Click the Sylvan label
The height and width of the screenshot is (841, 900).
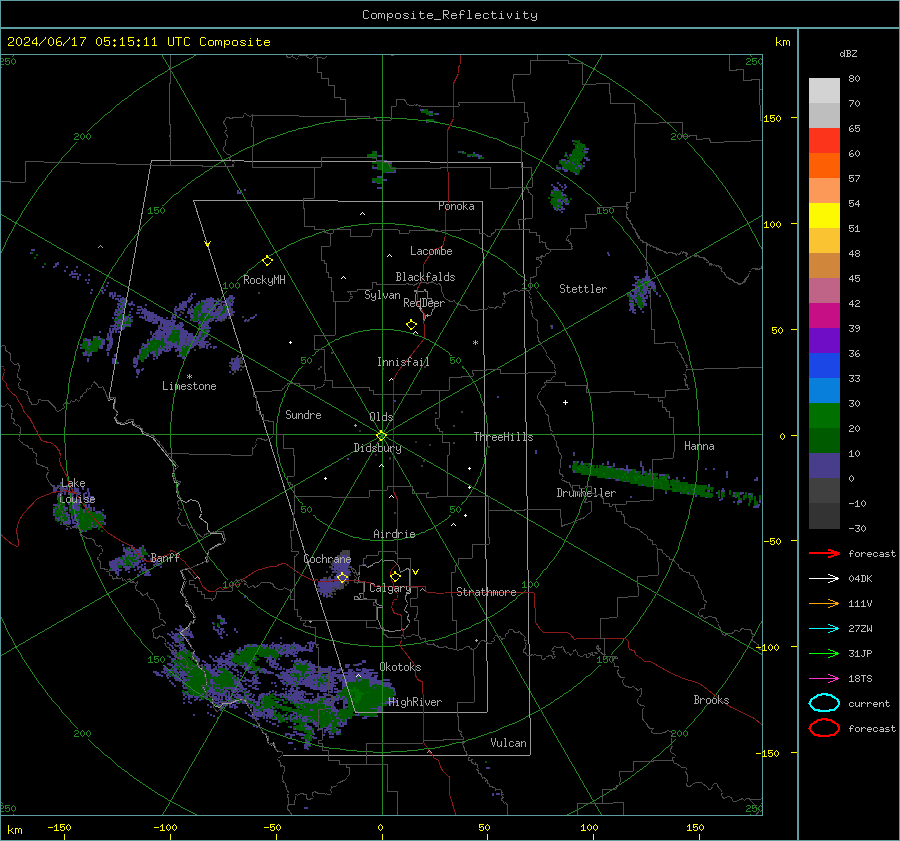coord(382,295)
